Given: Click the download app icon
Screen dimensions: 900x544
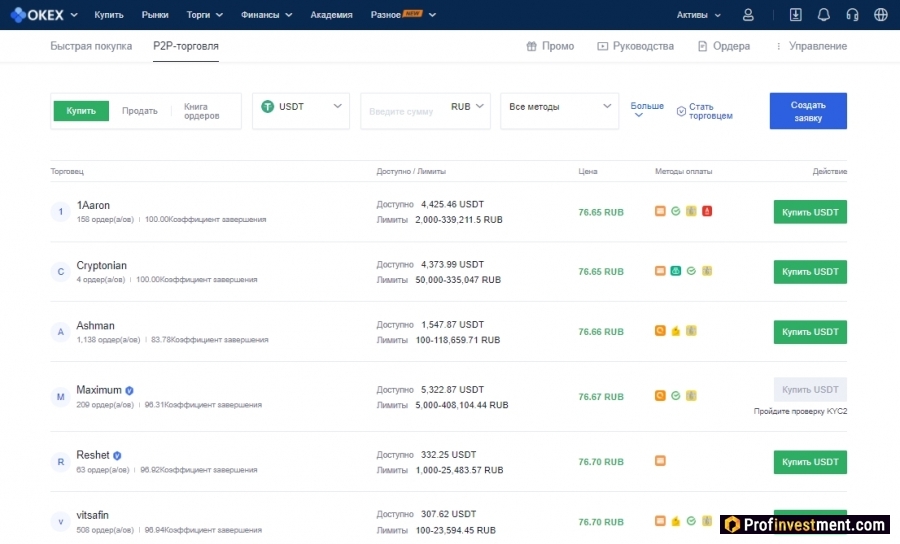Looking at the screenshot, I should (796, 15).
